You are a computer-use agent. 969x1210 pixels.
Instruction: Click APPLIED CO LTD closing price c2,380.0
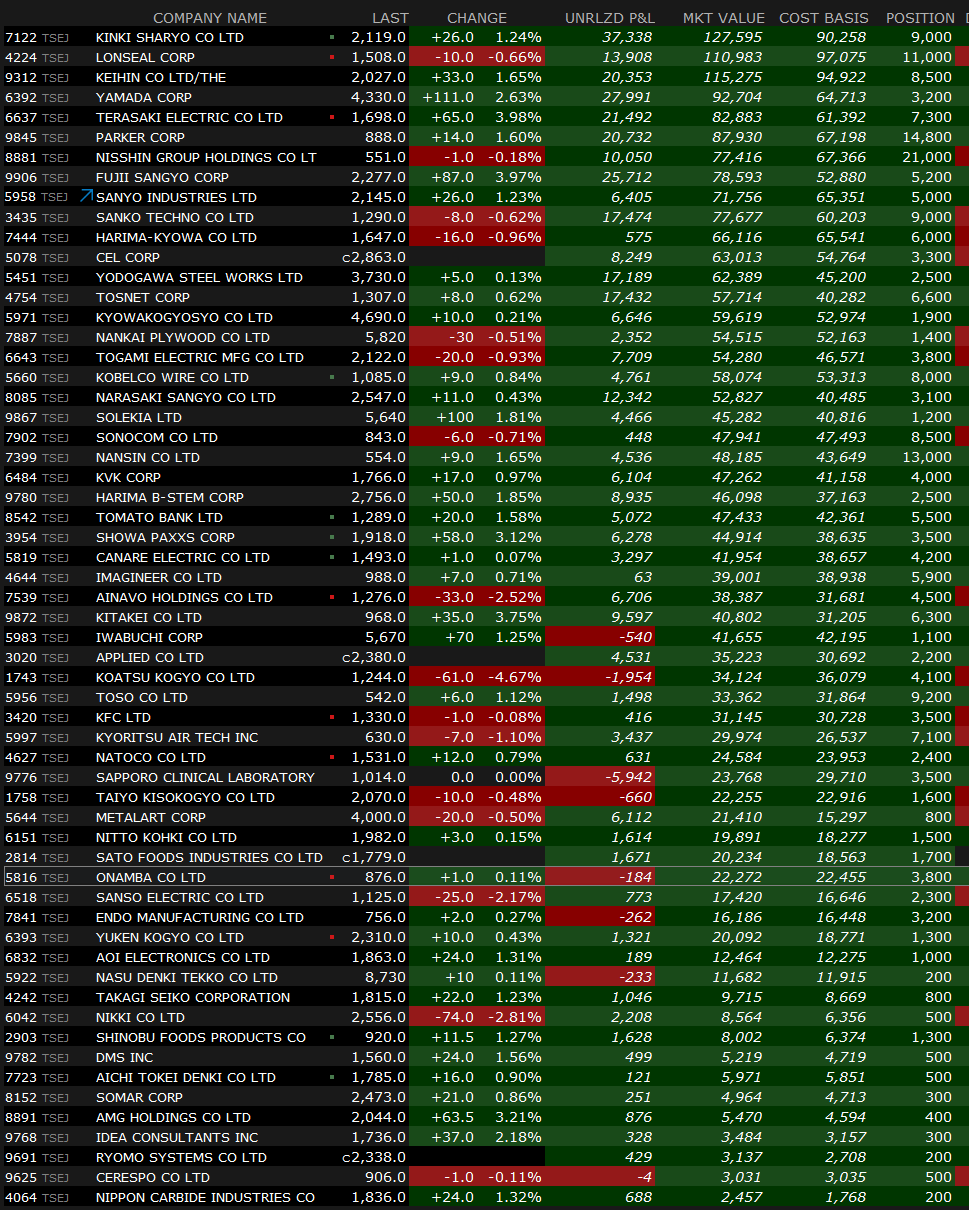pyautogui.click(x=374, y=657)
